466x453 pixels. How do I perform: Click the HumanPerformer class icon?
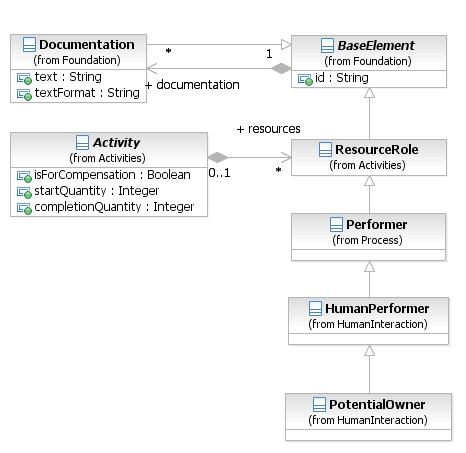click(315, 309)
